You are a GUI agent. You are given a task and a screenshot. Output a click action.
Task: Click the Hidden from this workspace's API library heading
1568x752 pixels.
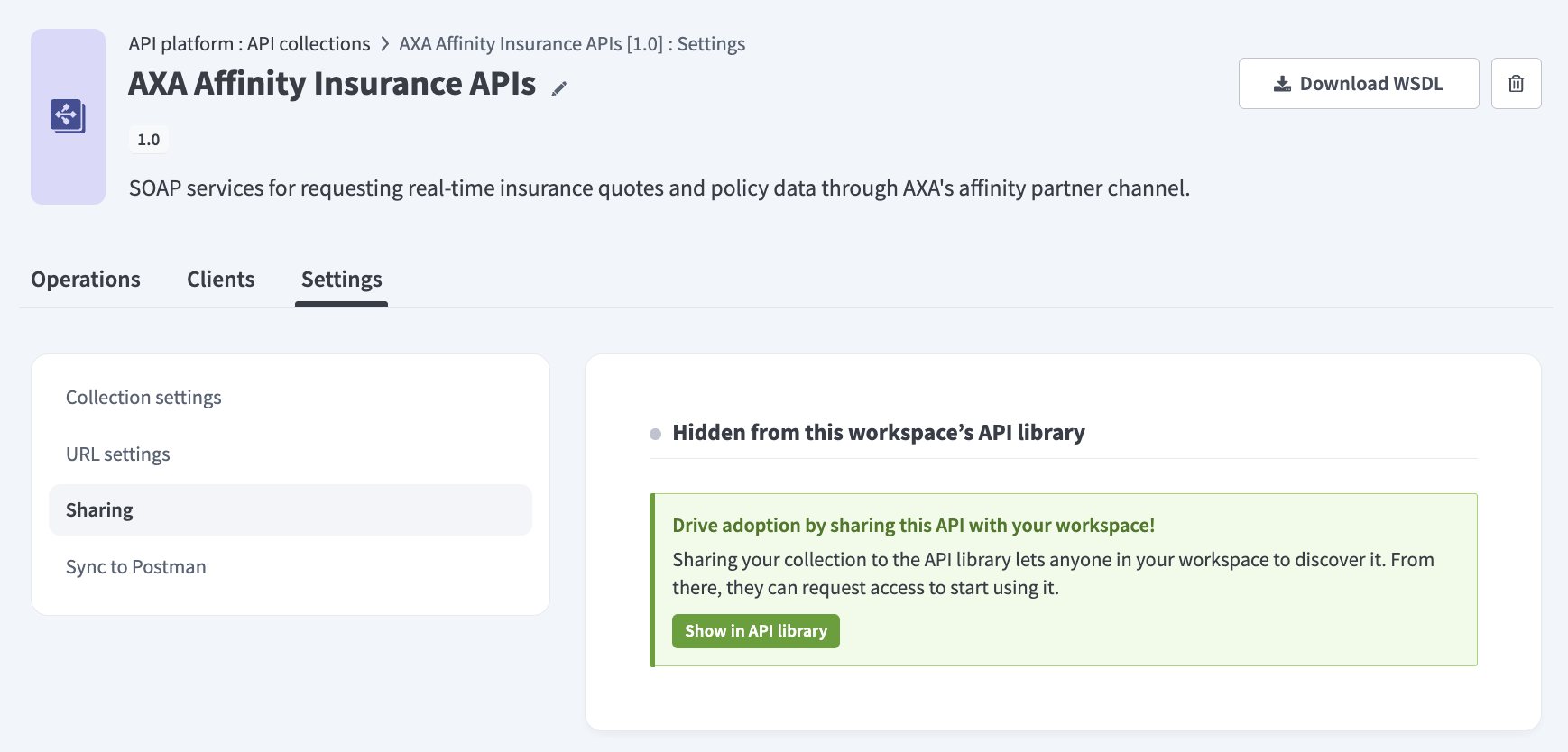[x=879, y=433]
